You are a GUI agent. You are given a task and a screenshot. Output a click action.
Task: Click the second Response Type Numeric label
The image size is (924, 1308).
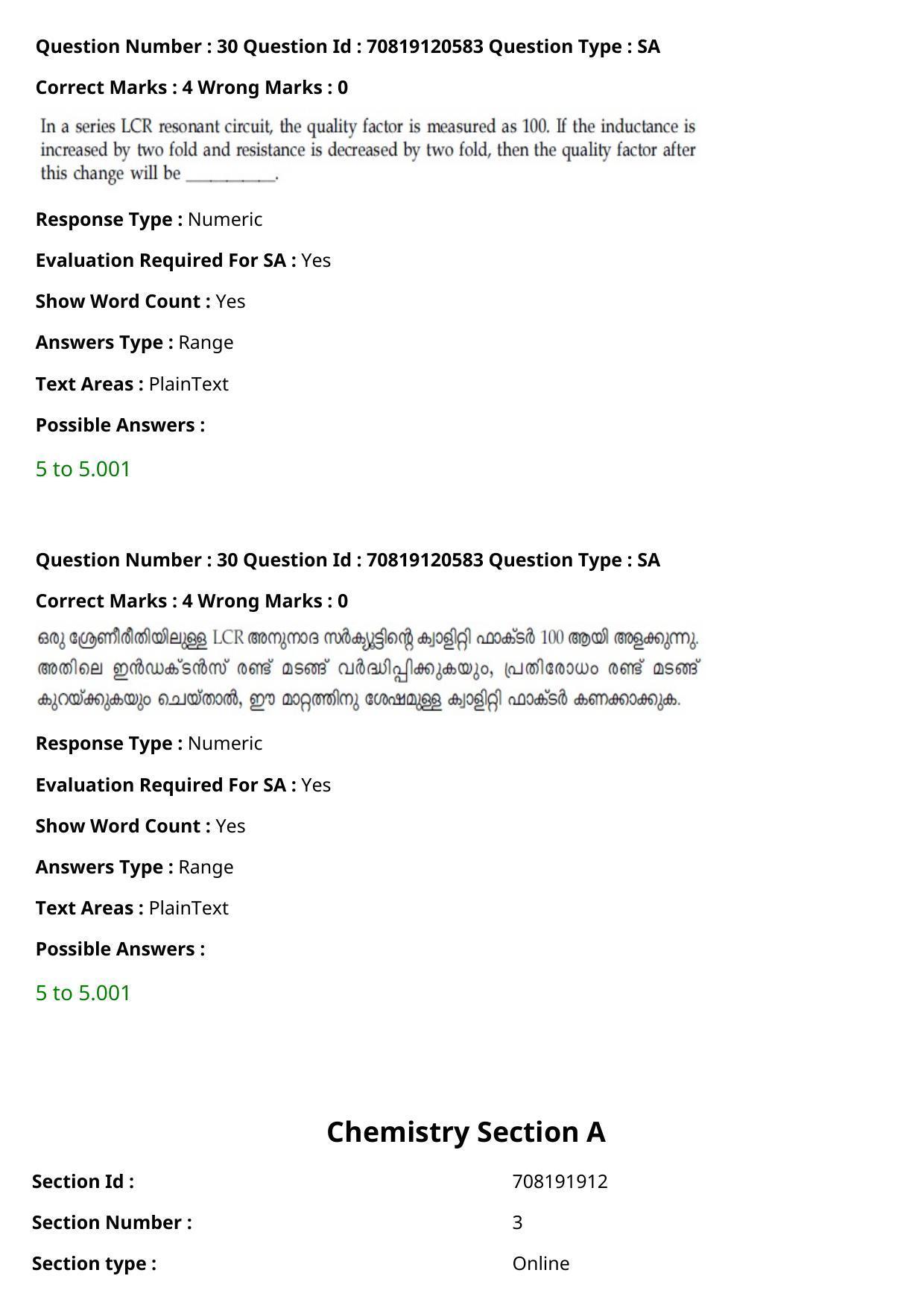click(x=149, y=743)
